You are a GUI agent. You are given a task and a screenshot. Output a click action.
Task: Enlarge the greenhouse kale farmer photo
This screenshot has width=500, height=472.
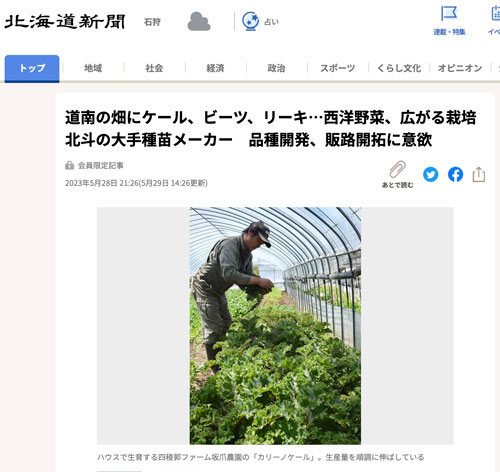coord(275,326)
